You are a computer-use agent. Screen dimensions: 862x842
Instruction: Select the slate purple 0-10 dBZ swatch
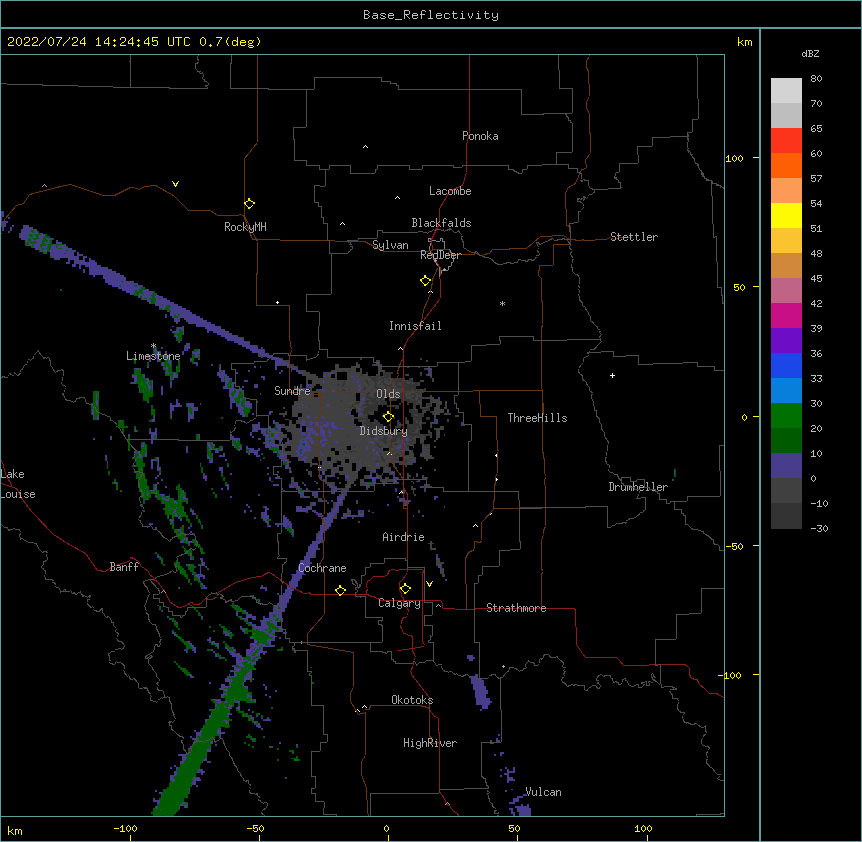(786, 466)
